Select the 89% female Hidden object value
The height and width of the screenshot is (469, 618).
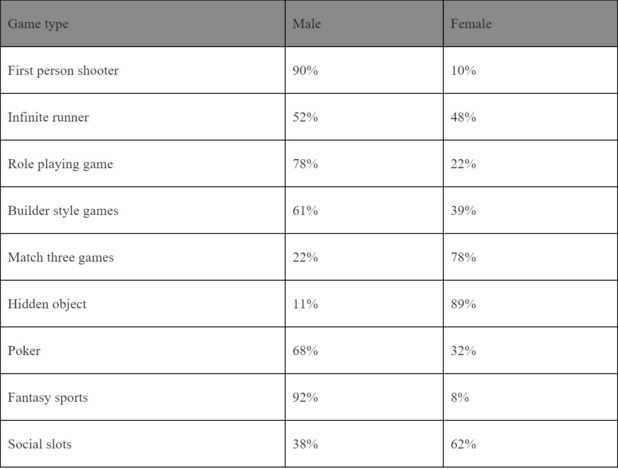pyautogui.click(x=463, y=304)
